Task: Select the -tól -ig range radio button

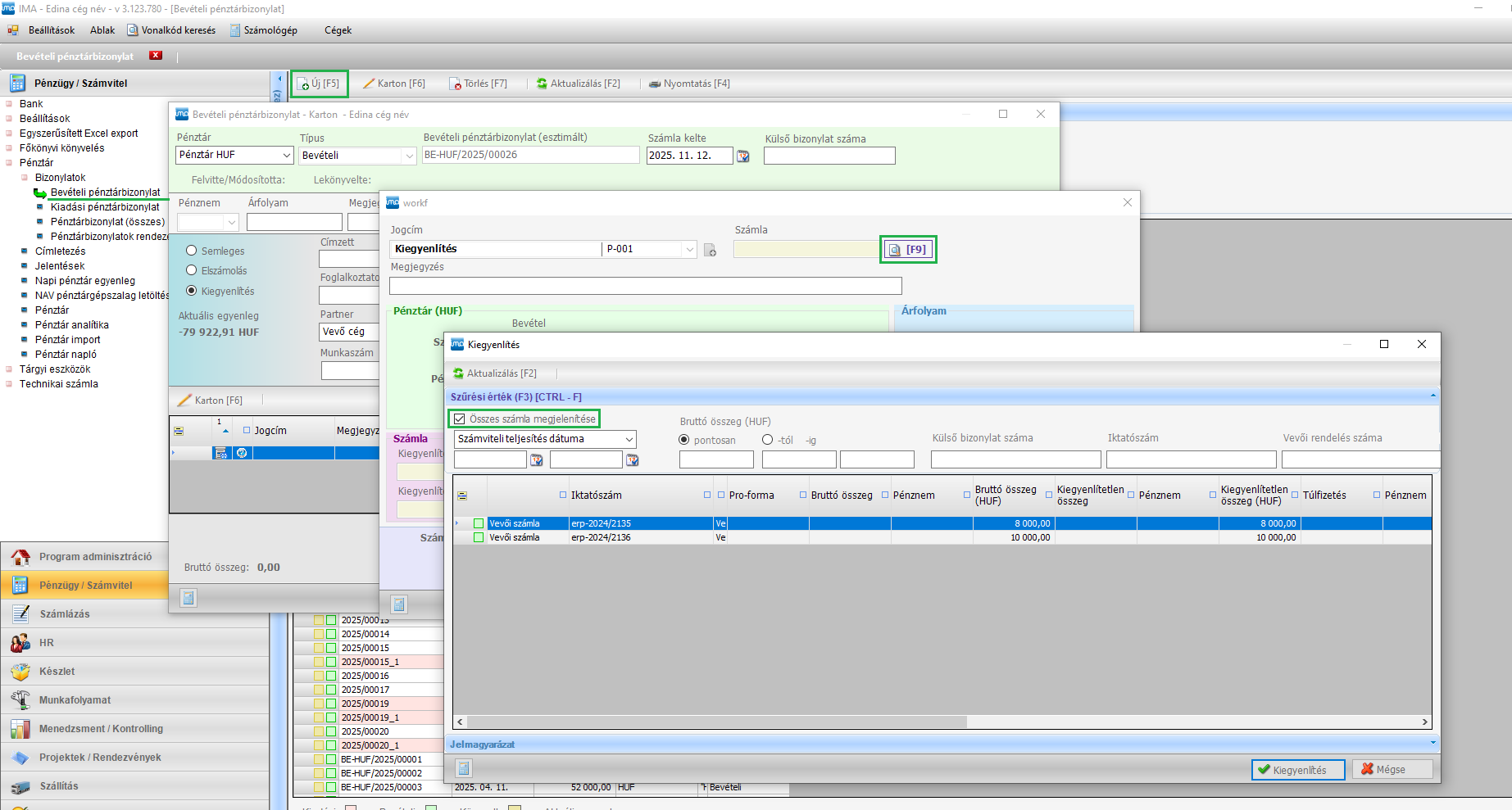Action: pos(768,440)
